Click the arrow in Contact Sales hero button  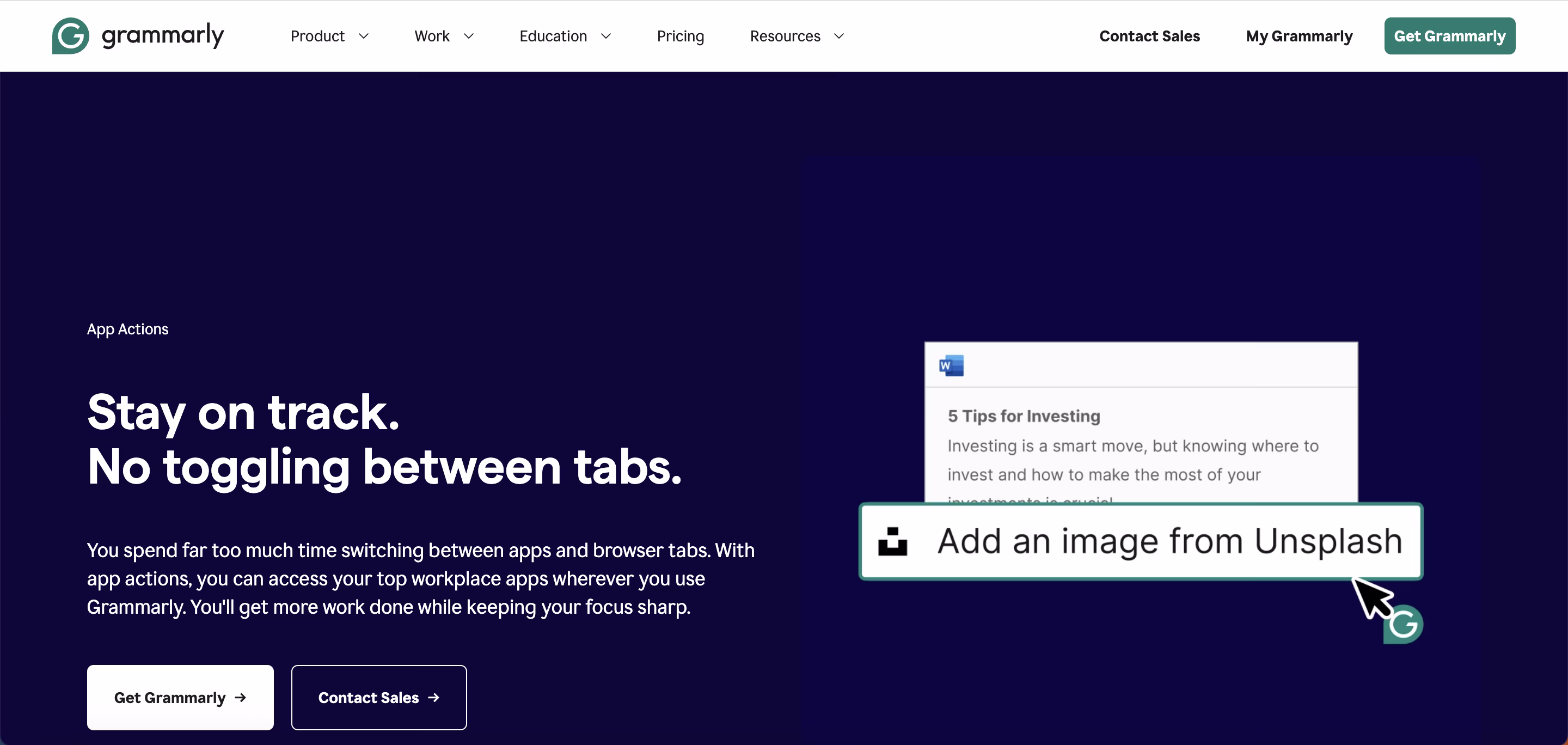[x=434, y=698]
